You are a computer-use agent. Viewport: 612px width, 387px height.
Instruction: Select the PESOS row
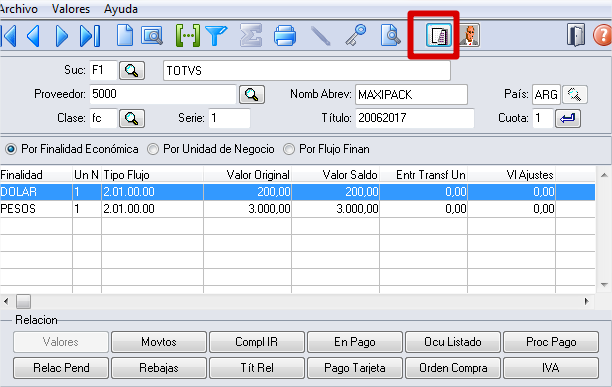[x=297, y=209]
